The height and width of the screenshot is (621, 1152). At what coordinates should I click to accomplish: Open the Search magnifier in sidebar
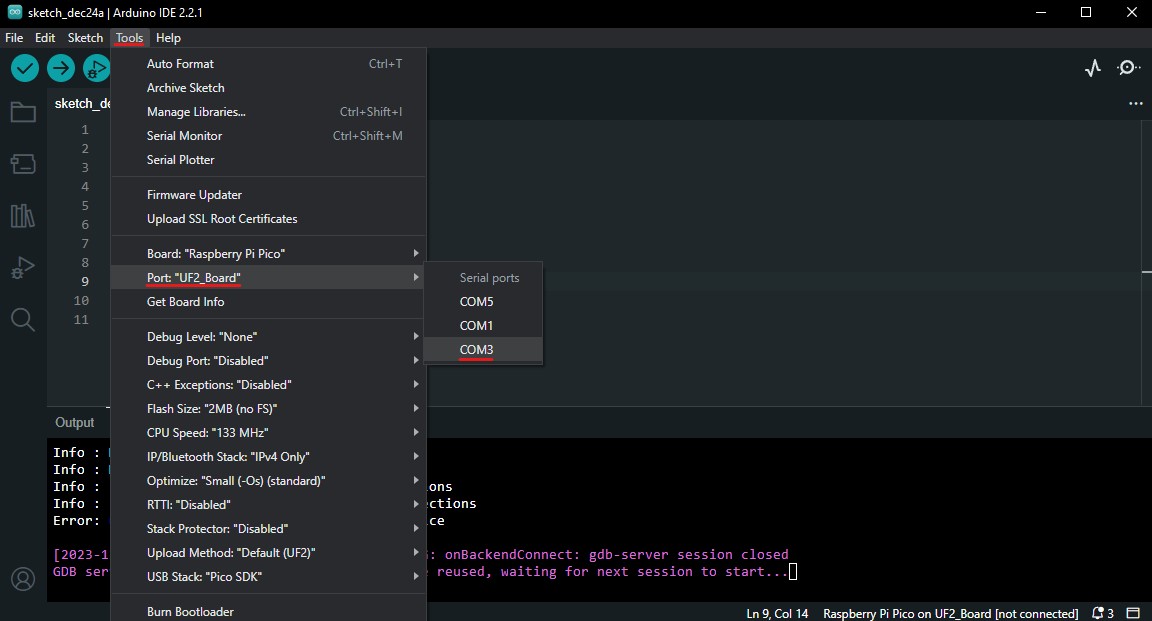[x=22, y=319]
